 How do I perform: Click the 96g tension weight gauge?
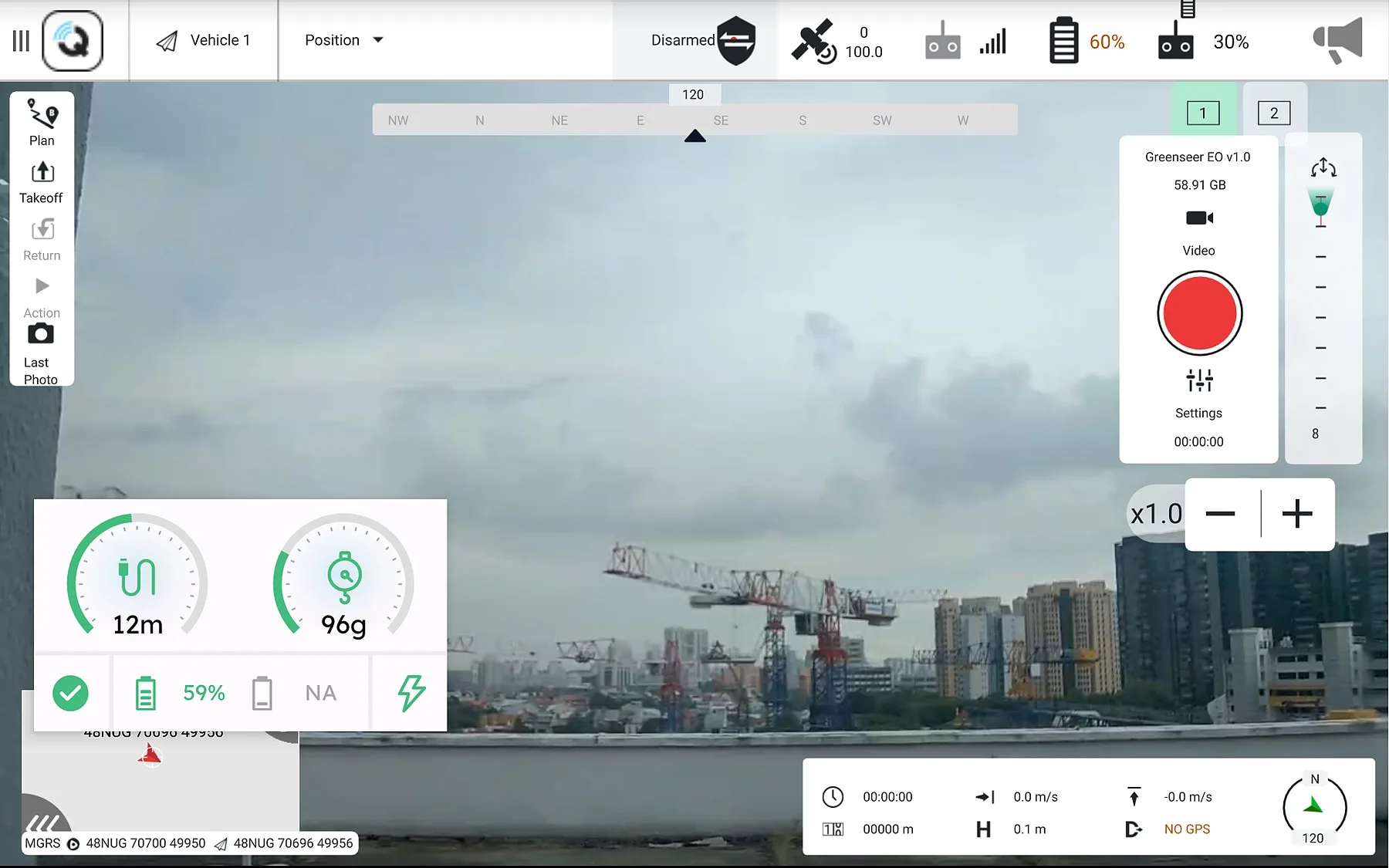click(343, 575)
